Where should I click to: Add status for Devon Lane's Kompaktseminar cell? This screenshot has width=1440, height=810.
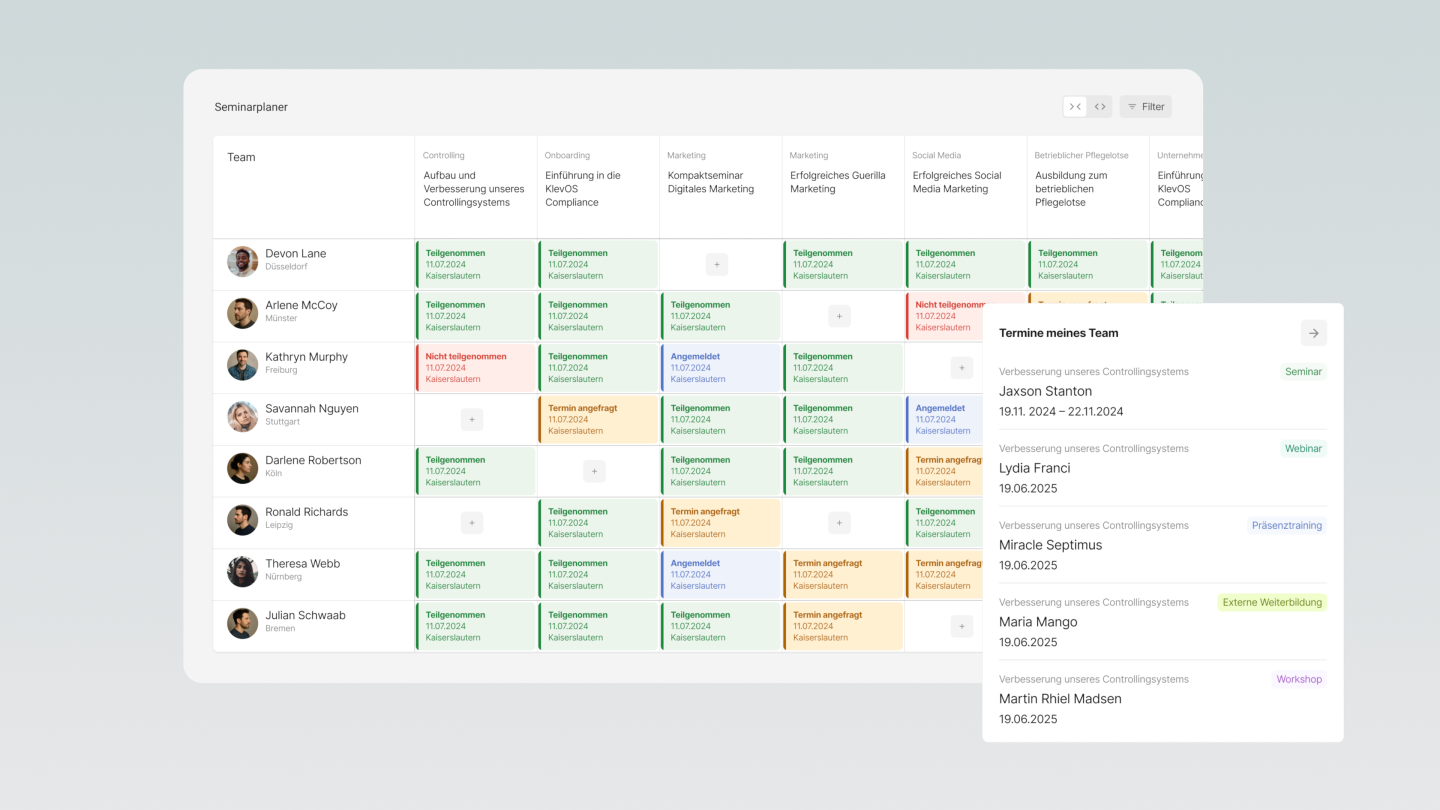[x=716, y=263]
